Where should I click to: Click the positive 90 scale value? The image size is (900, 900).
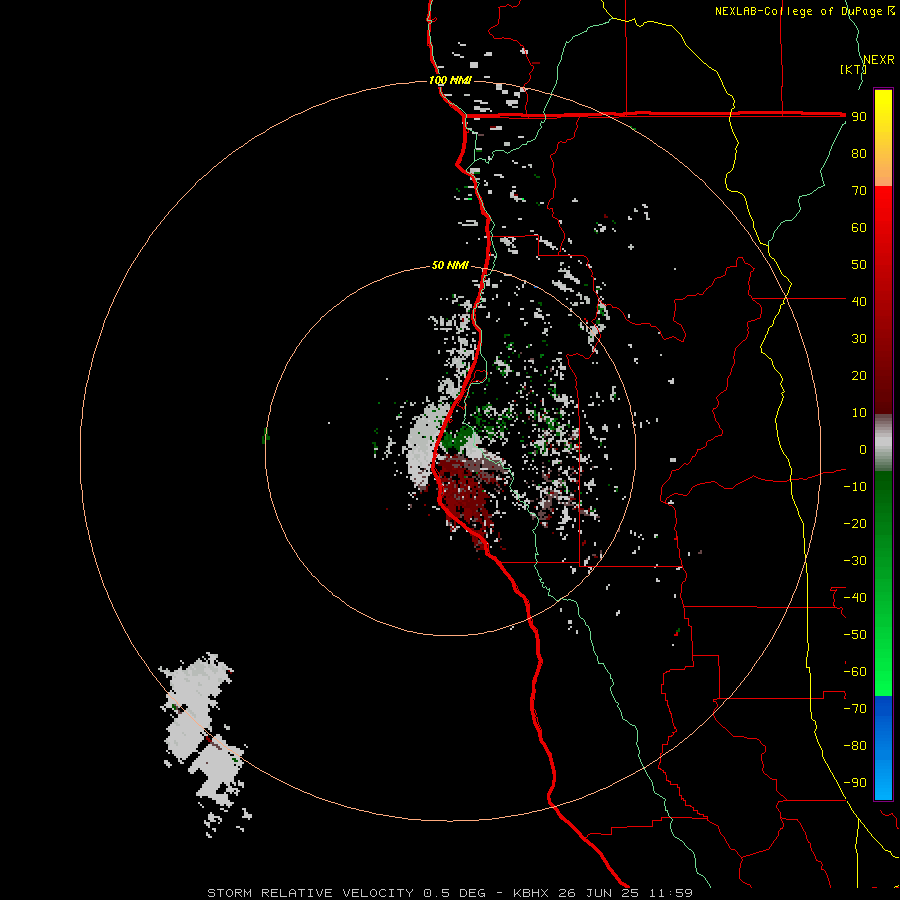pyautogui.click(x=859, y=117)
